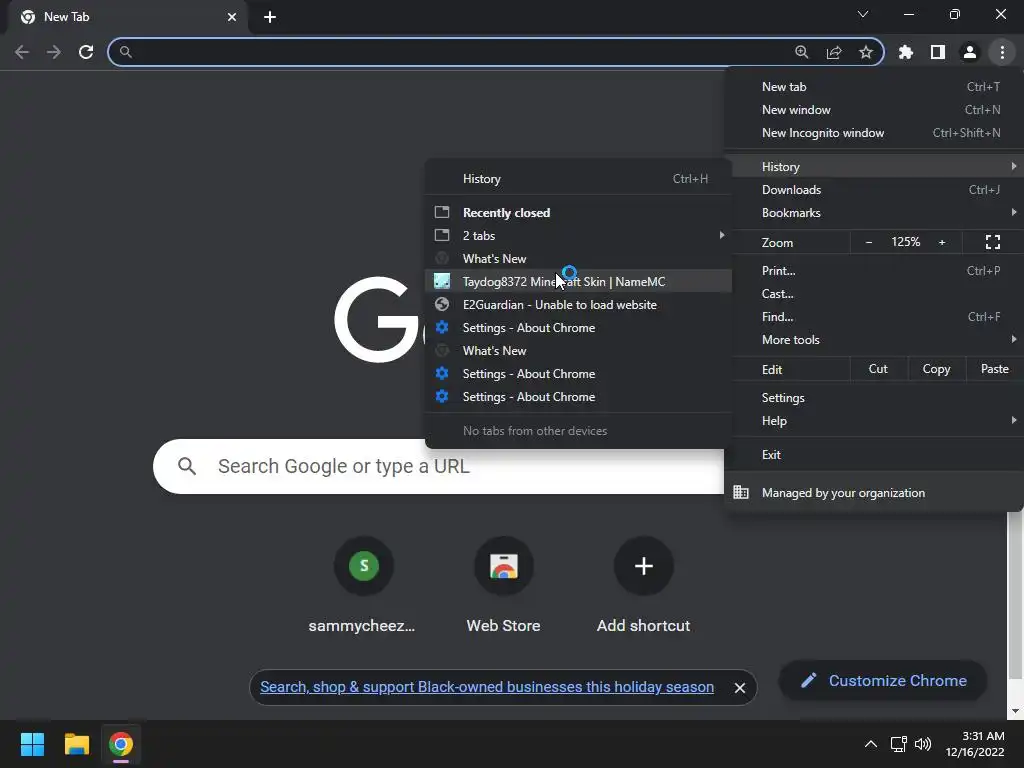Click the share page icon

pos(834,52)
